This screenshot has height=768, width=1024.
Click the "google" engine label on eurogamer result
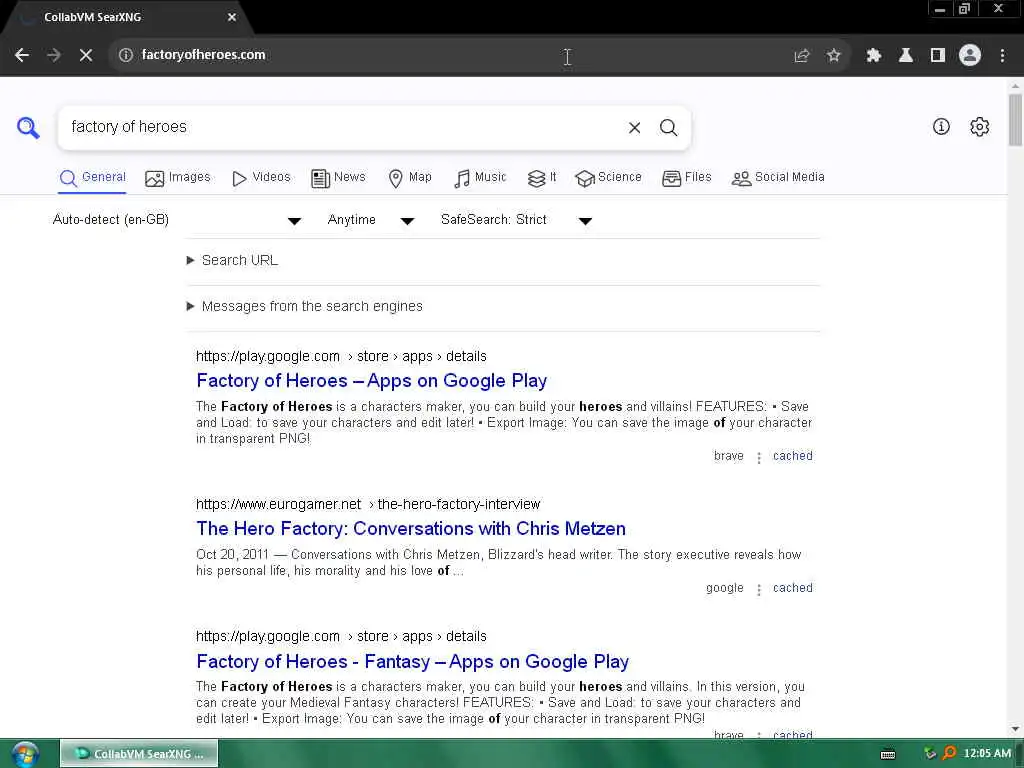(x=724, y=588)
